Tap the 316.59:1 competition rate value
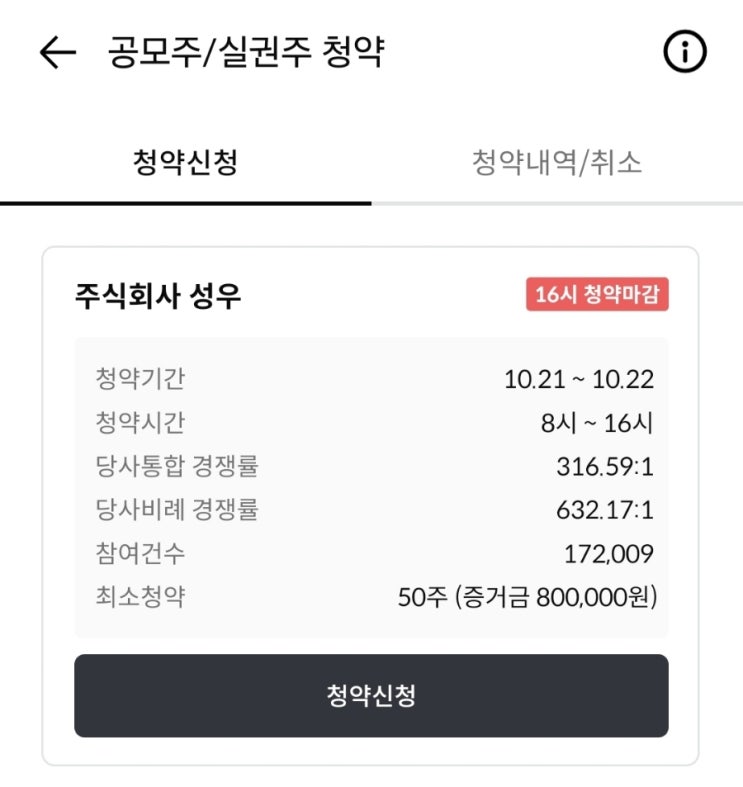743x787 pixels. tap(605, 467)
